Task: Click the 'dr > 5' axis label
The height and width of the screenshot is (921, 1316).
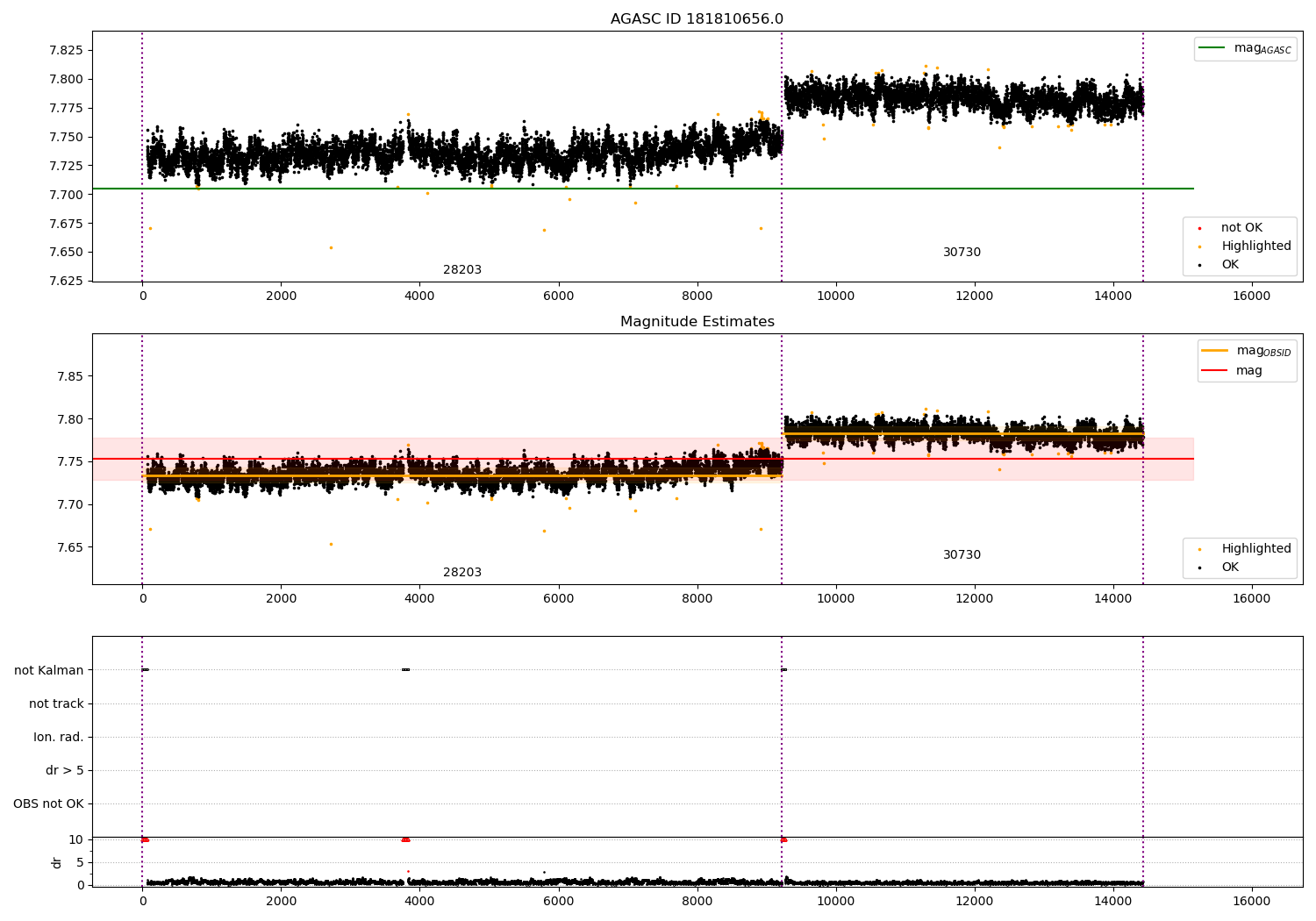Action: tap(65, 771)
